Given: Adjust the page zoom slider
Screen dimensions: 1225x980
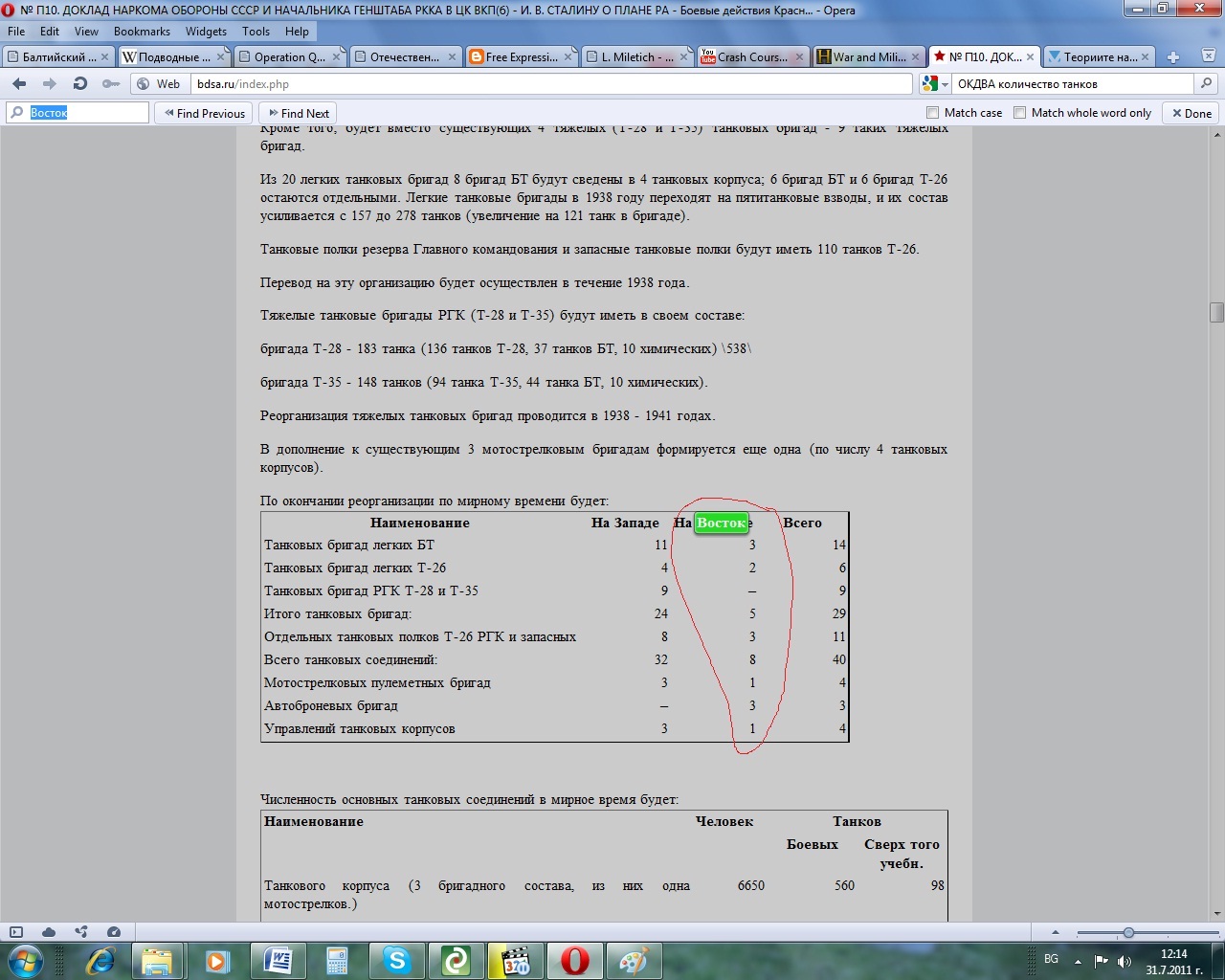Looking at the screenshot, I should tap(1129, 932).
